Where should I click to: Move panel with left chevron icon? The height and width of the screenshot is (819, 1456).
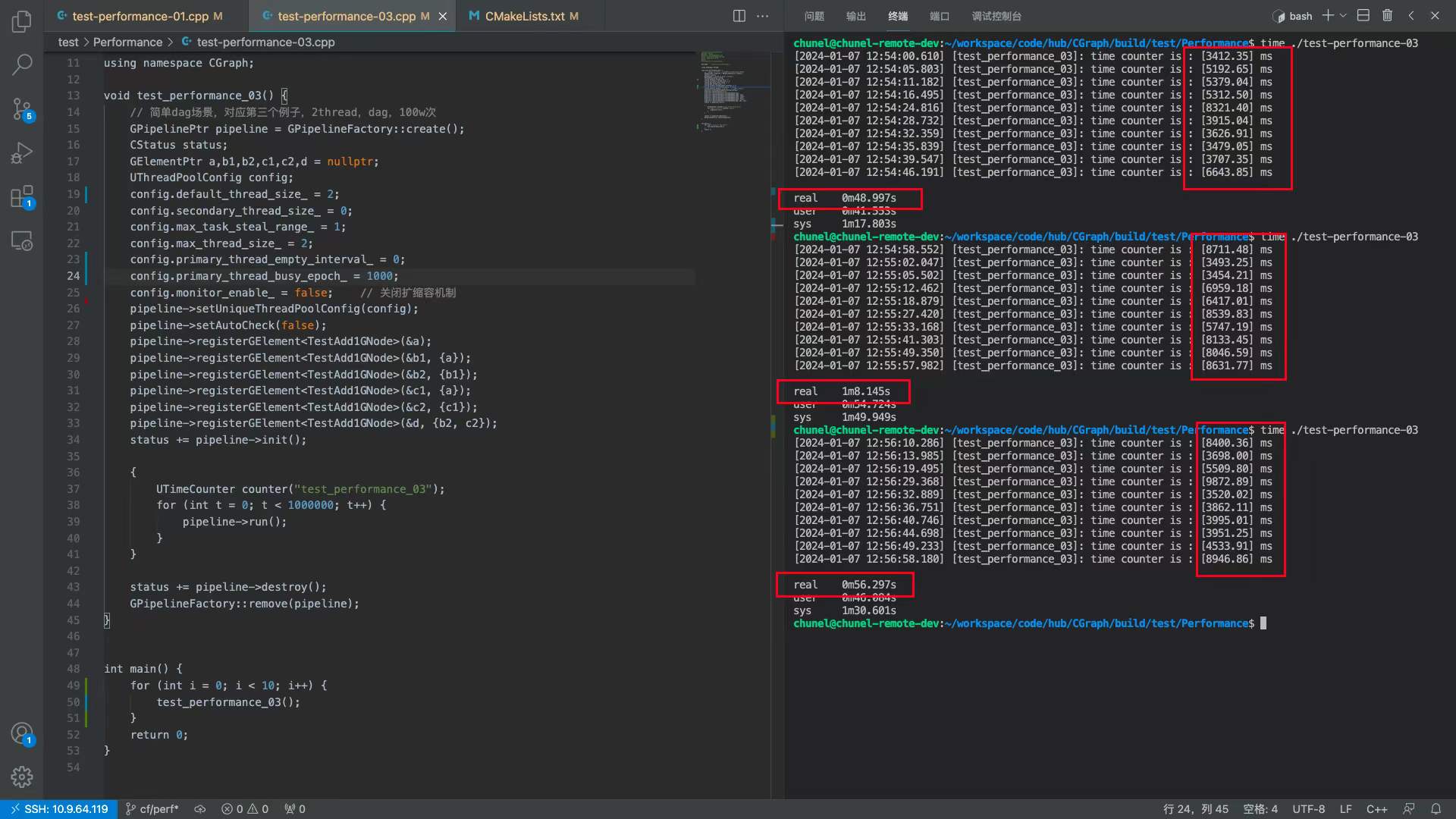(1411, 15)
